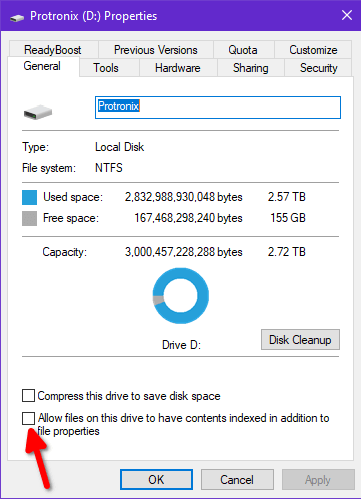Close the Protronix Properties dialog
The height and width of the screenshot is (499, 361).
point(347,15)
